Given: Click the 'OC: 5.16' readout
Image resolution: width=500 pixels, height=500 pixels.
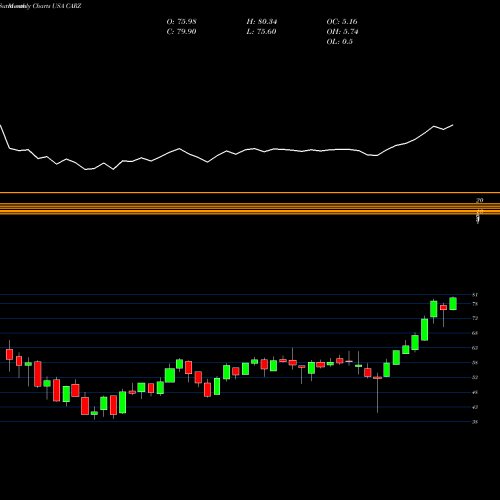Looking at the screenshot, I should point(342,22).
